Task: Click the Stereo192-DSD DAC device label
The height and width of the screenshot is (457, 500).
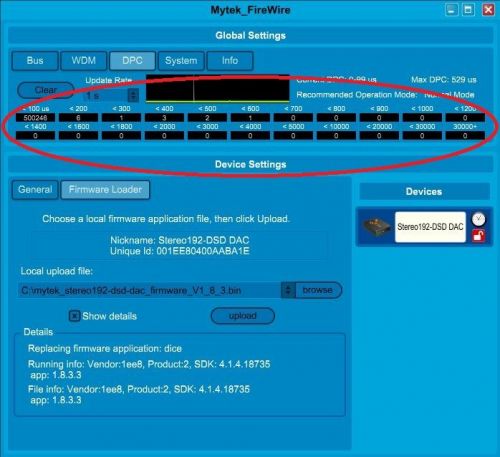Action: [x=430, y=227]
